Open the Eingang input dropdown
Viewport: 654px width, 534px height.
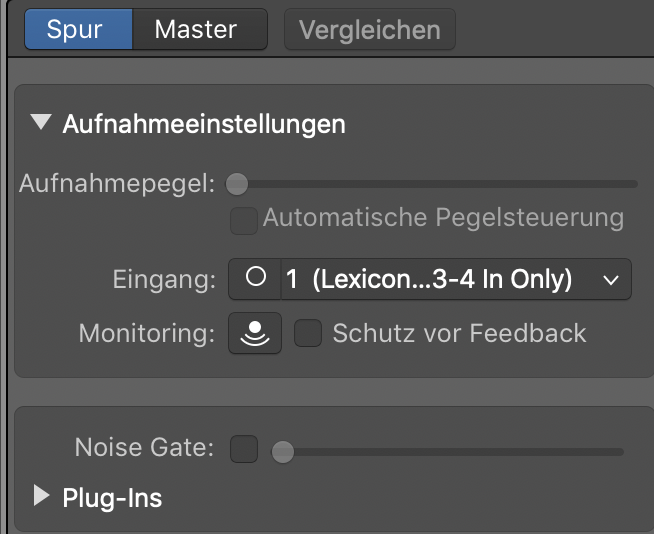(x=430, y=280)
